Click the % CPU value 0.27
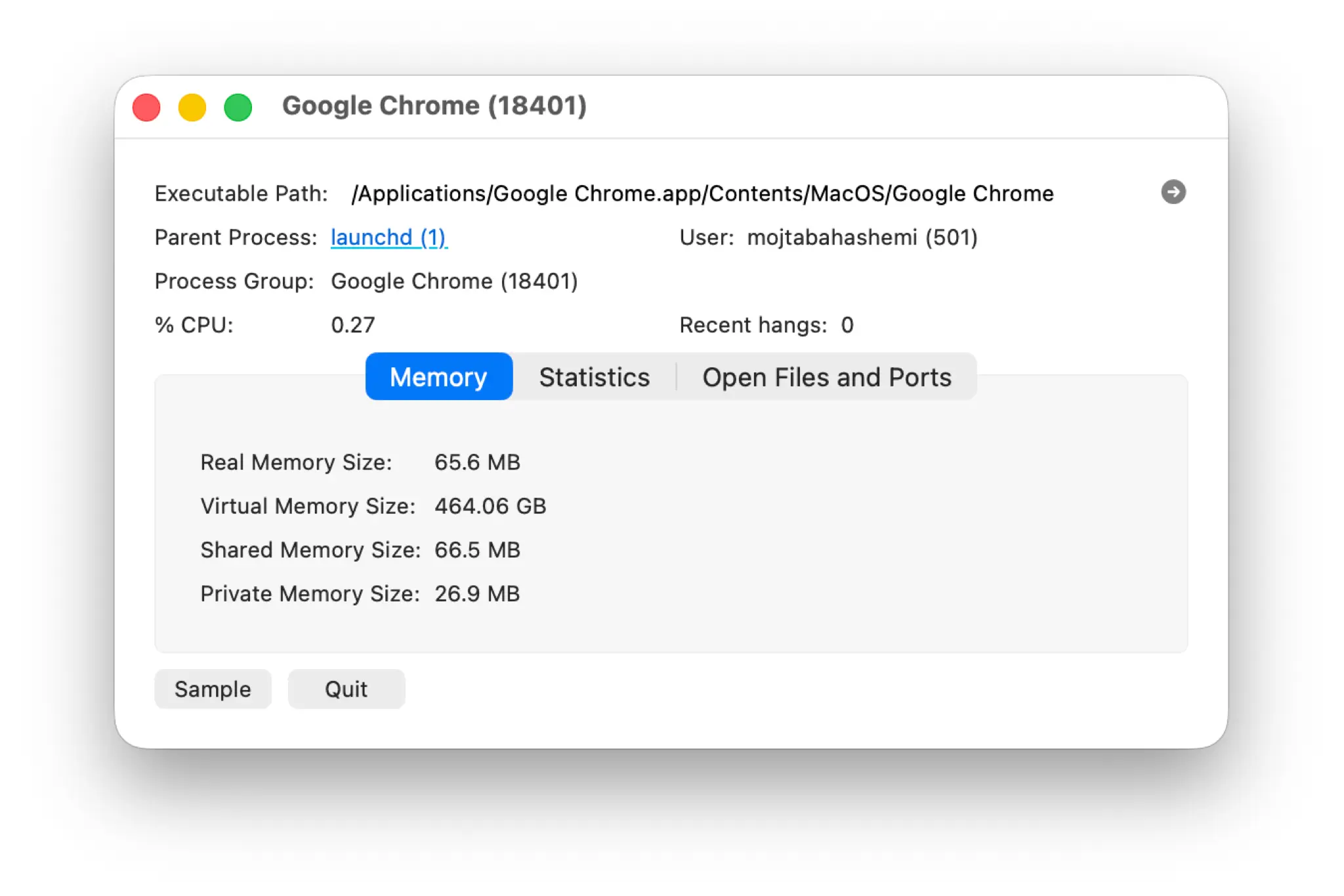The height and width of the screenshot is (896, 1344). click(353, 325)
